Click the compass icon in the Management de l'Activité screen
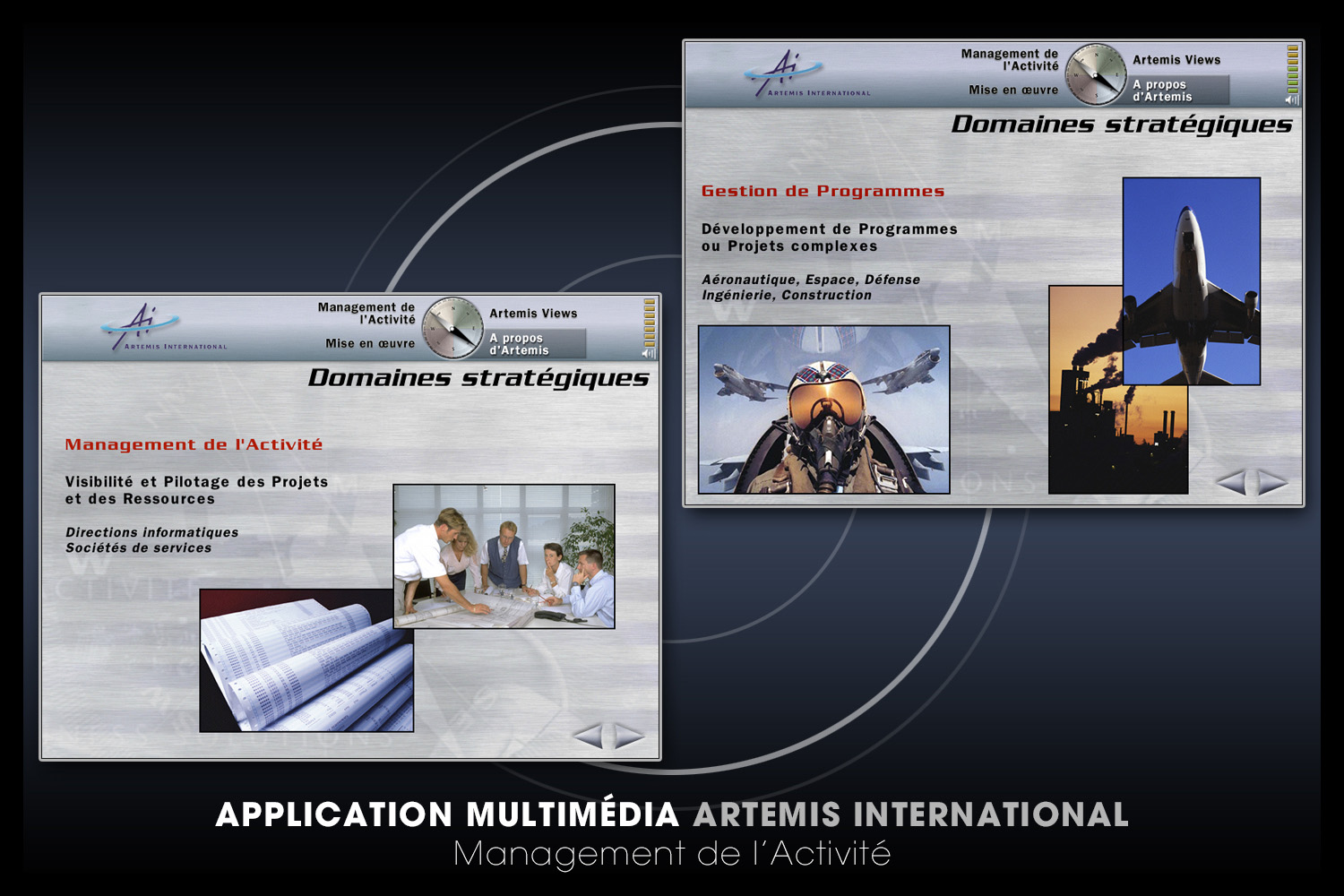 pos(452,328)
